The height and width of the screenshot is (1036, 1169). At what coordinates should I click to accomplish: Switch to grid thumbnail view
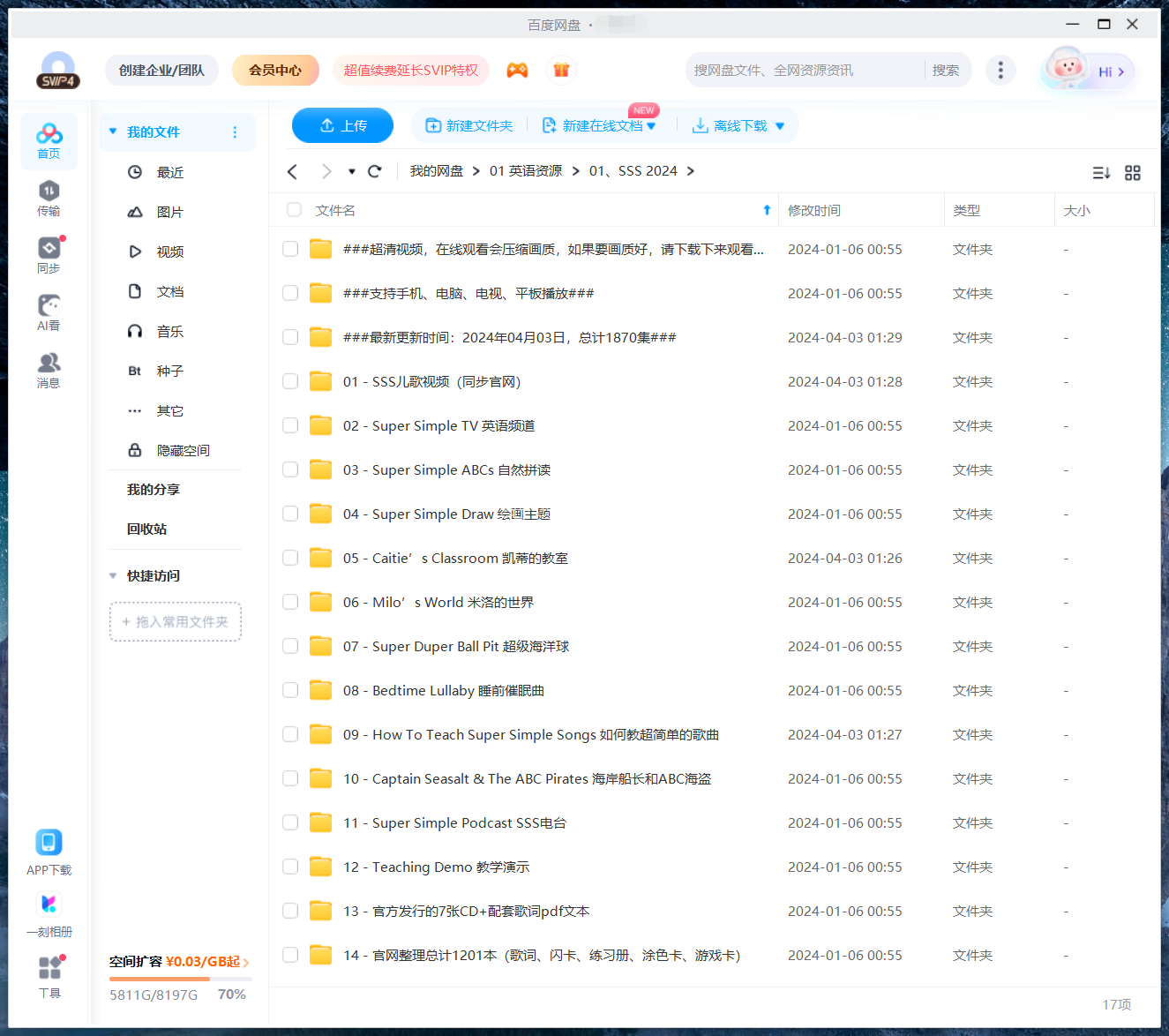click(x=1133, y=173)
